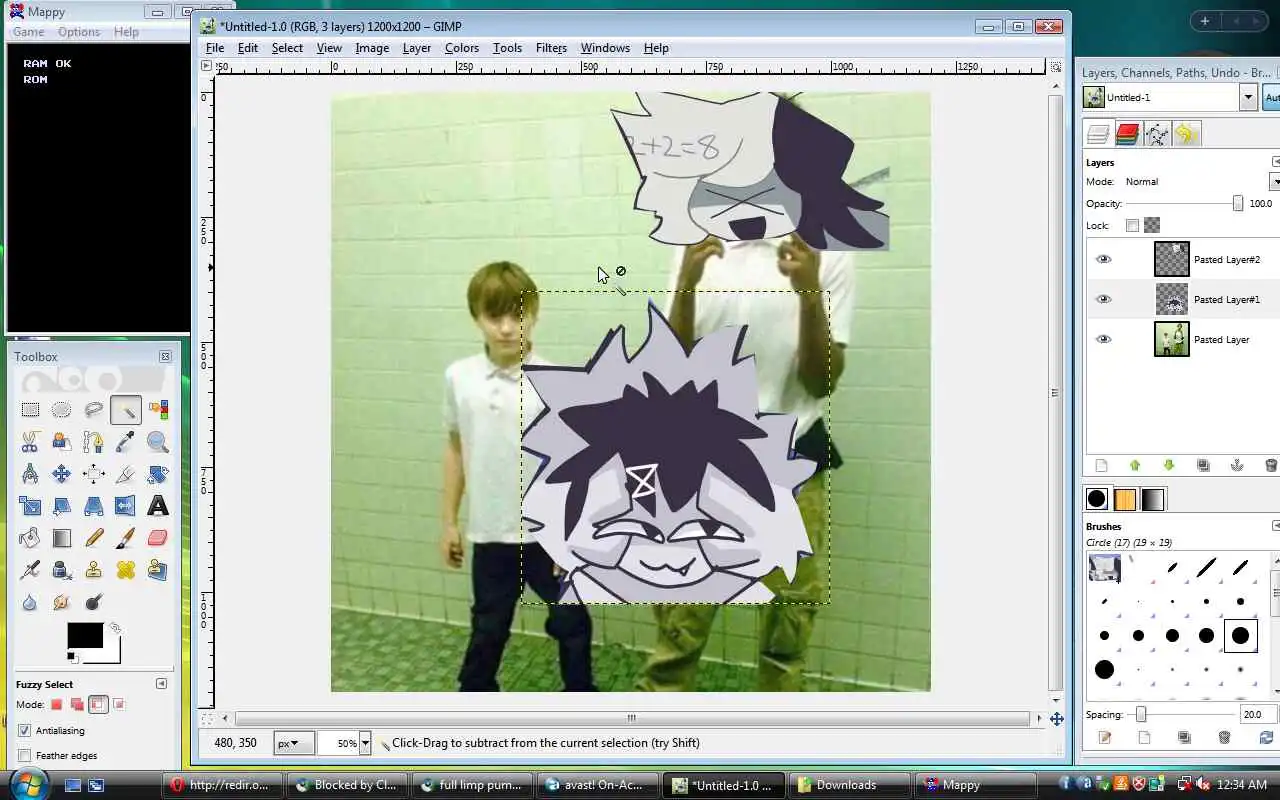This screenshot has width=1280, height=800.
Task: Set selection mode to replace (first Mode icon)
Action: tap(57, 704)
